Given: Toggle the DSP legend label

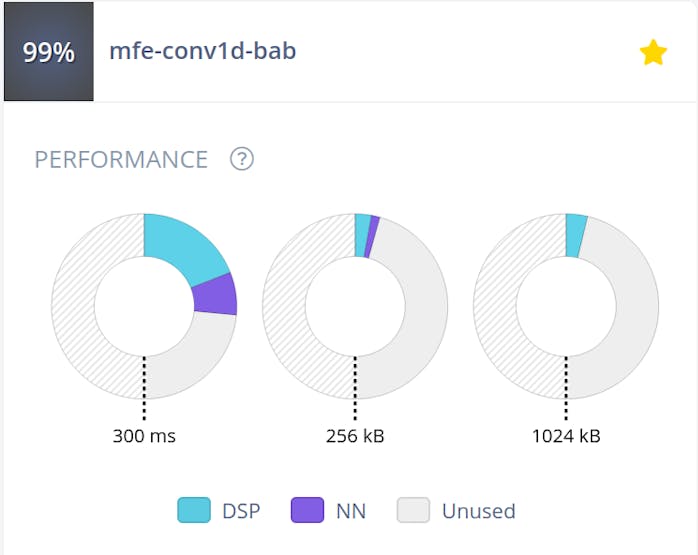Looking at the screenshot, I should coord(242,511).
